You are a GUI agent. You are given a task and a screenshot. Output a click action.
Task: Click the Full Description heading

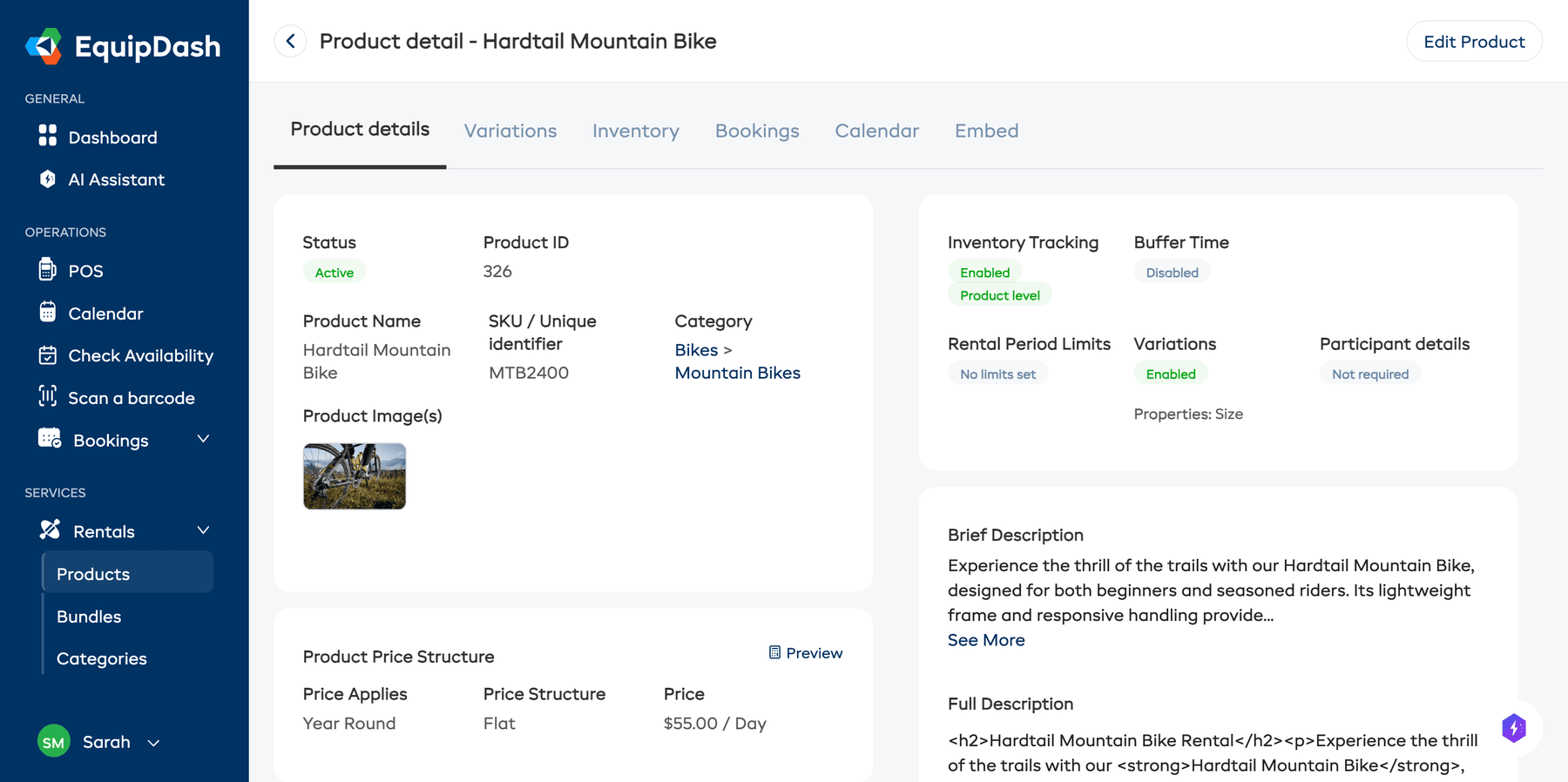(x=1010, y=703)
